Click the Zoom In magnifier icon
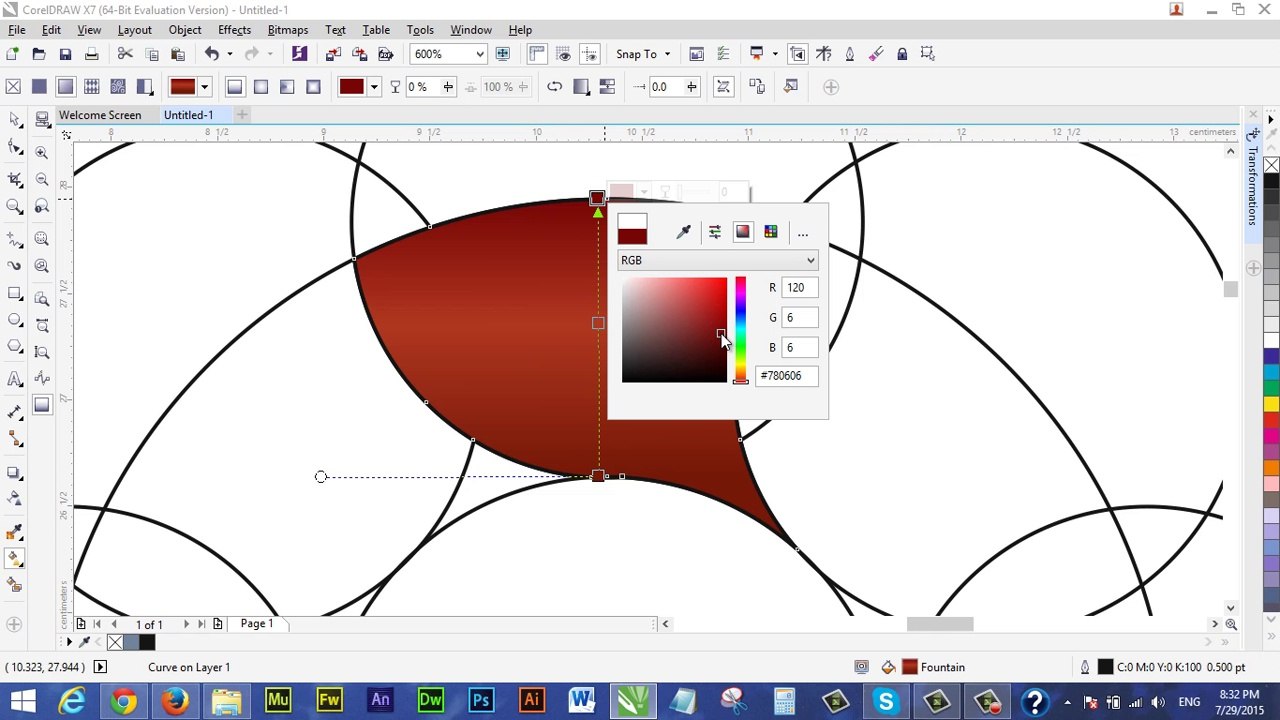The width and height of the screenshot is (1280, 720). click(41, 152)
